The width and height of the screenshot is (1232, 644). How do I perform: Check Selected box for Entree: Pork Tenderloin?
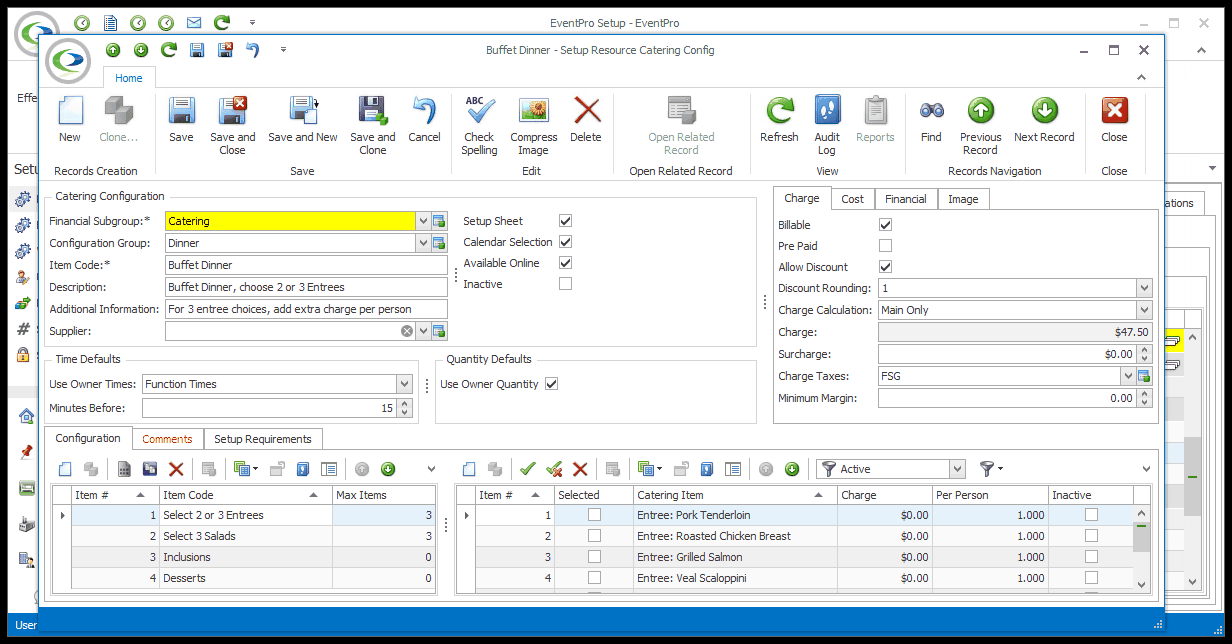coord(595,515)
